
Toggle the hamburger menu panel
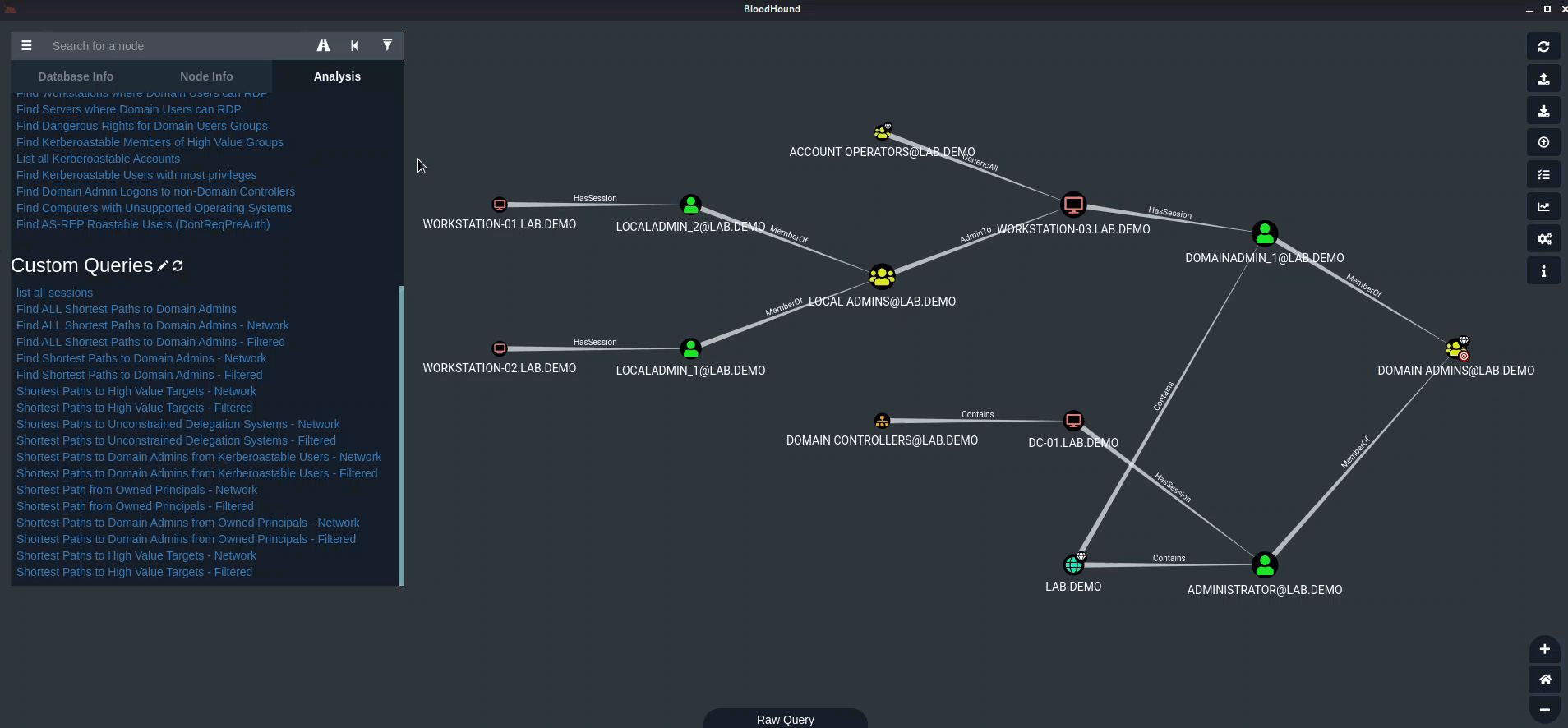click(26, 46)
